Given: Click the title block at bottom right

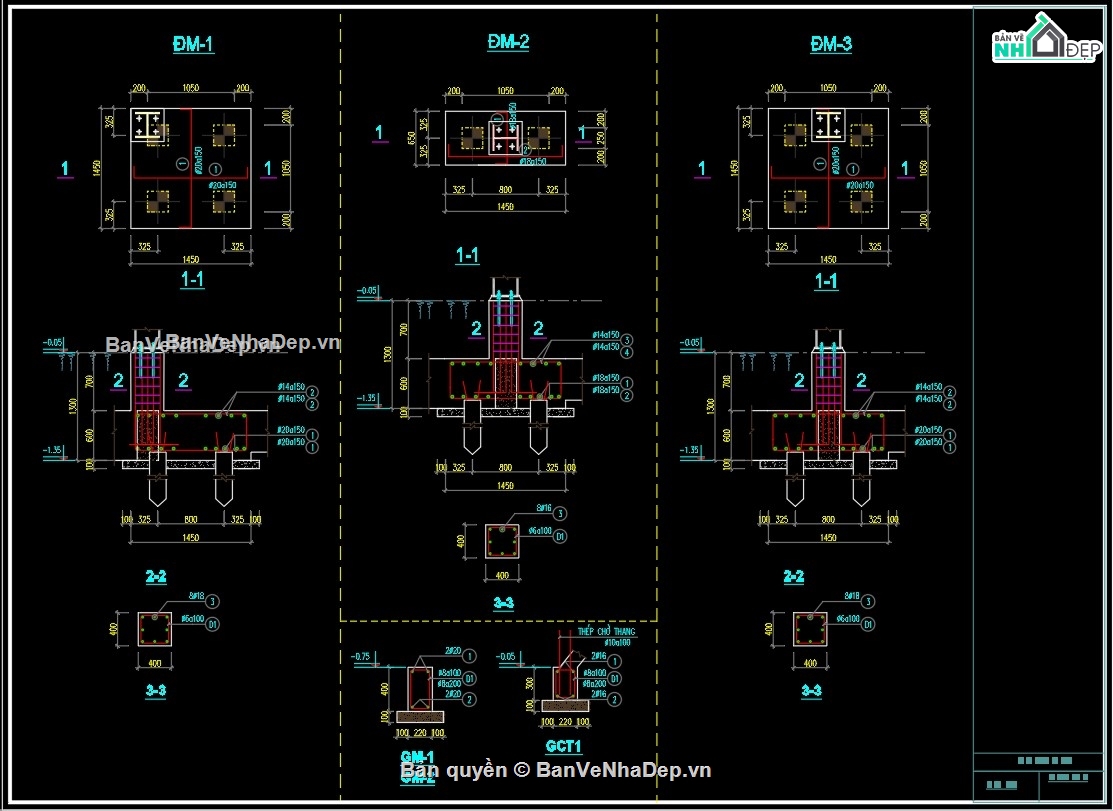Looking at the screenshot, I should (1038, 776).
